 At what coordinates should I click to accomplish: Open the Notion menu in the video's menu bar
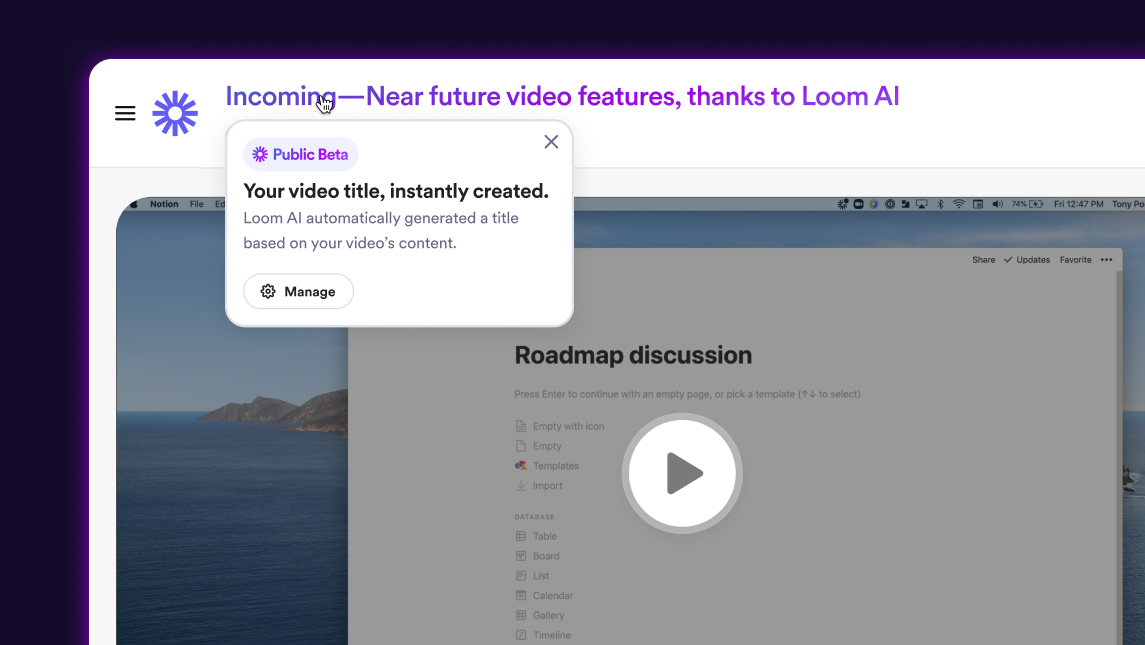coord(164,204)
